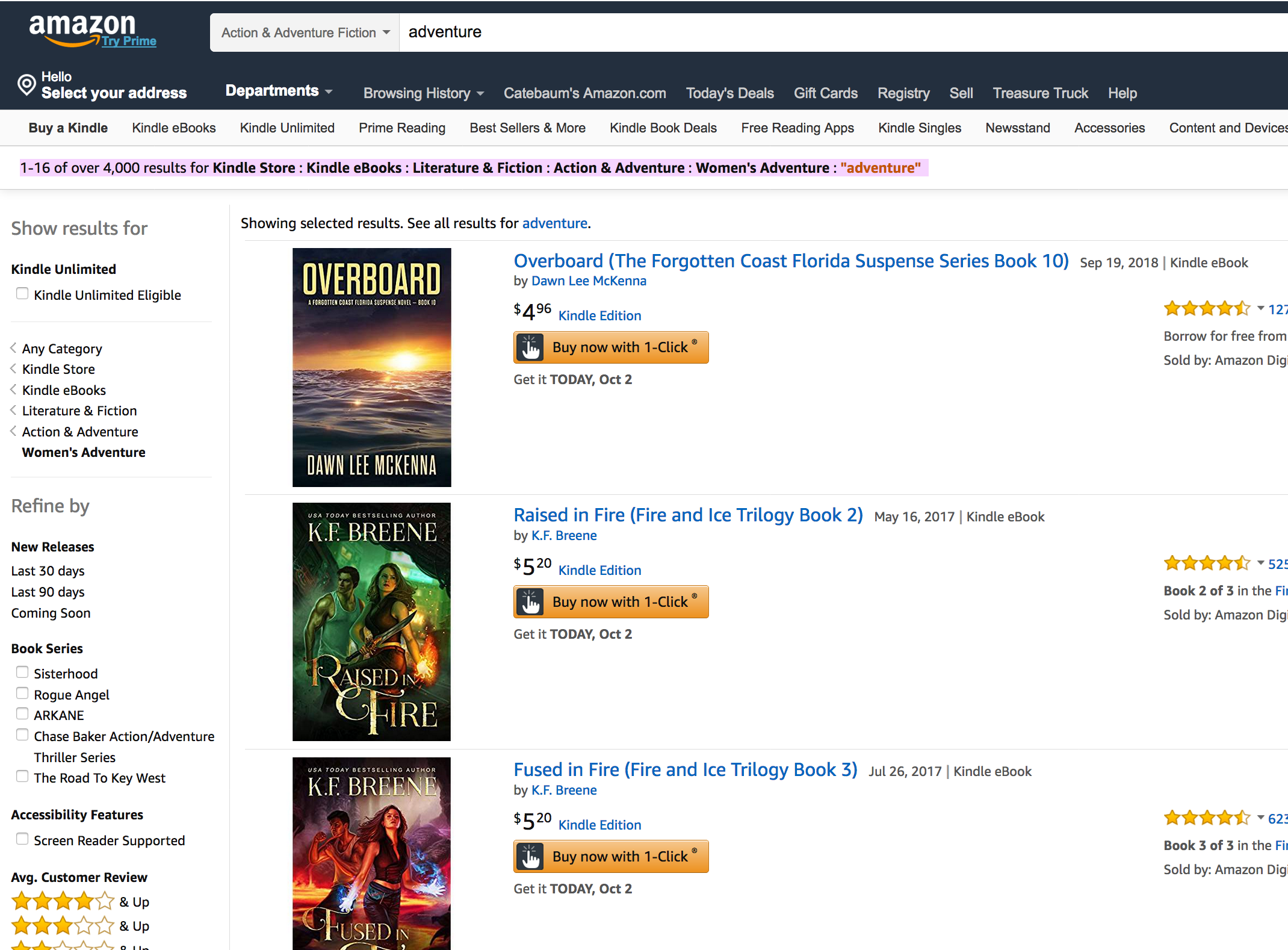
Task: Click back chevron beside Kindle Store category
Action: (x=13, y=368)
